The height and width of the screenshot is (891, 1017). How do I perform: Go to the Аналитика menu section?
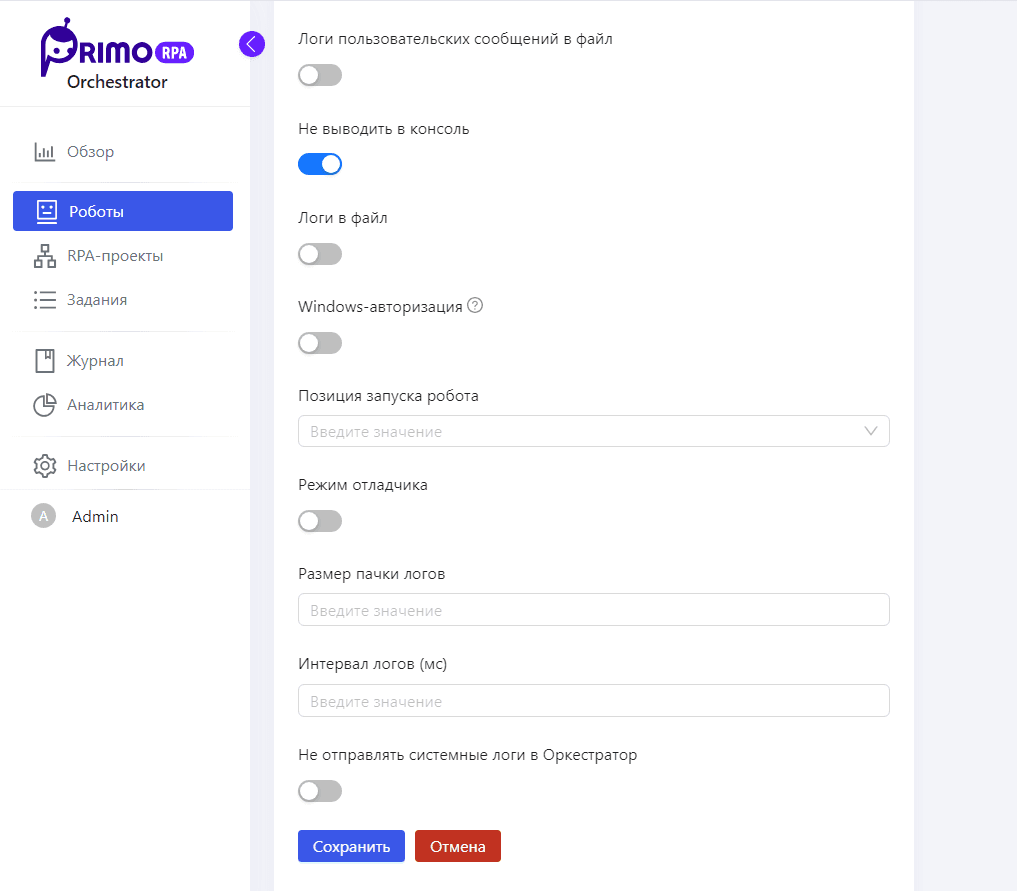point(106,405)
